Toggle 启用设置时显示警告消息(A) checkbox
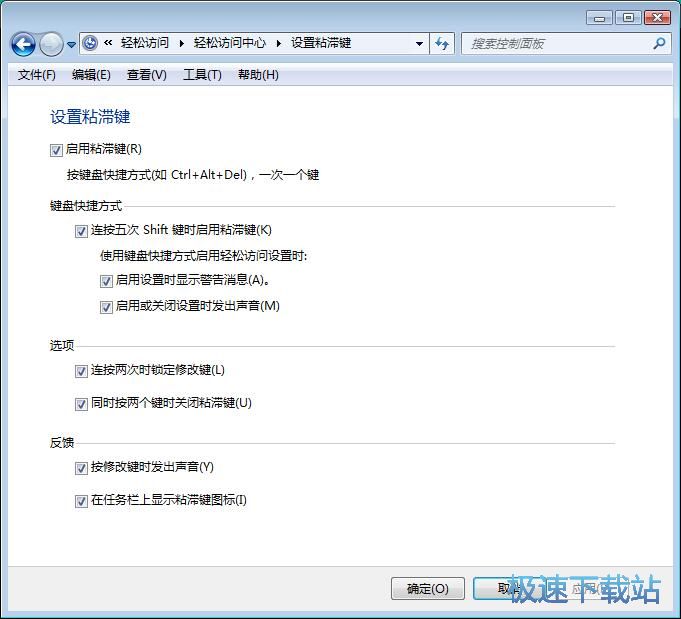The height and width of the screenshot is (619, 681). [x=106, y=281]
